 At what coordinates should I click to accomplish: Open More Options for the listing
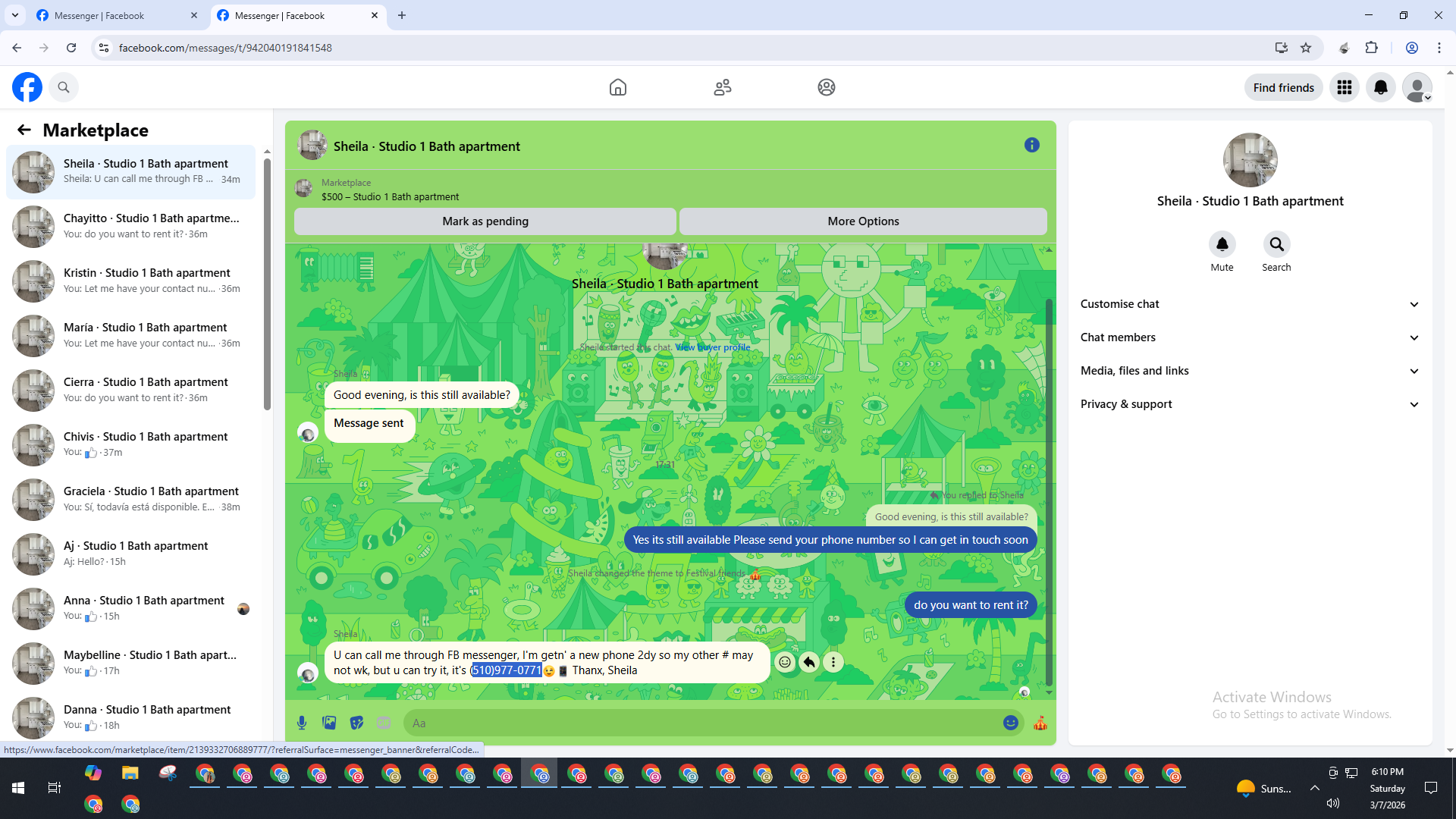point(863,221)
